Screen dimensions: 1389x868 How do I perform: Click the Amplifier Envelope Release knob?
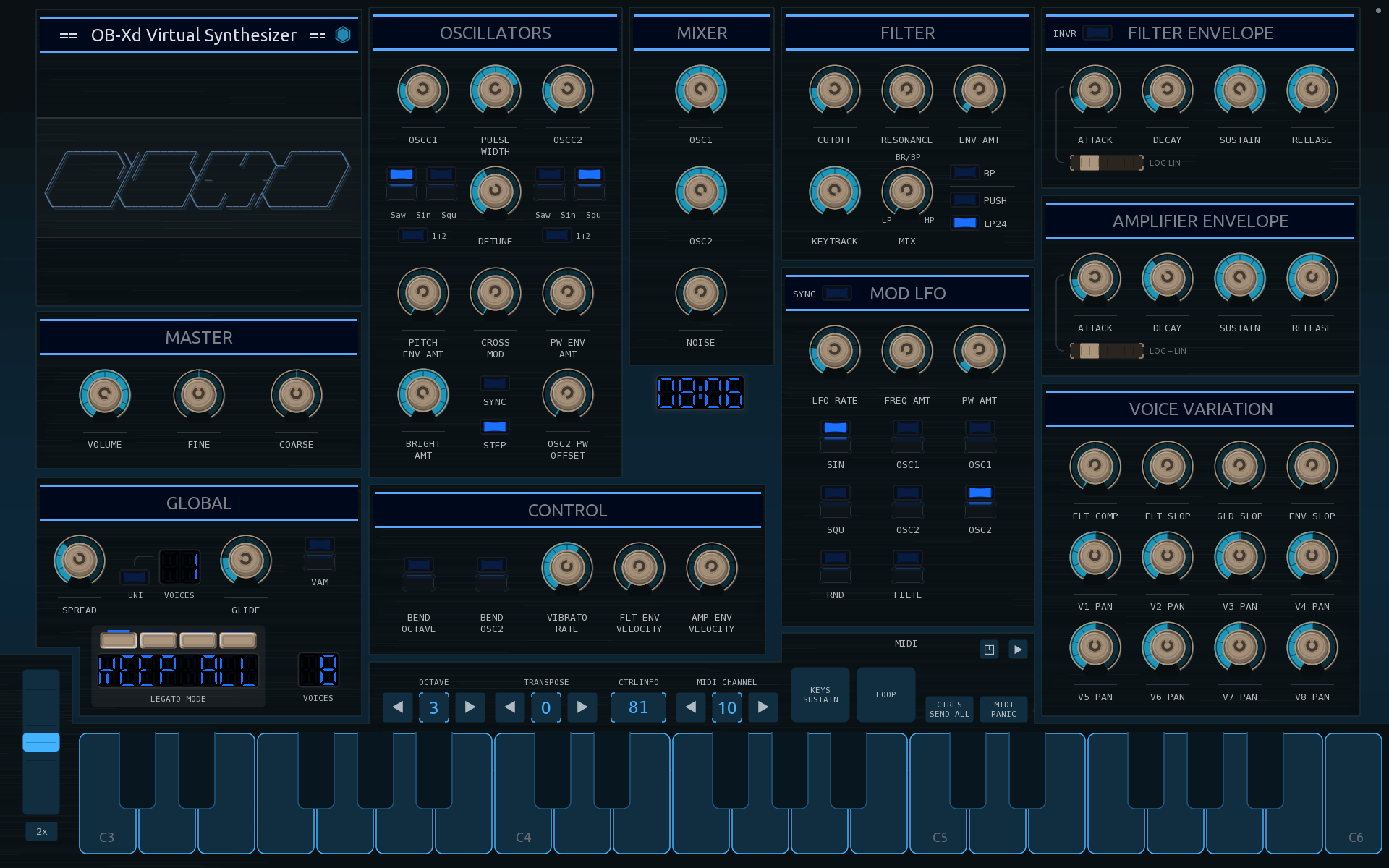click(1312, 278)
